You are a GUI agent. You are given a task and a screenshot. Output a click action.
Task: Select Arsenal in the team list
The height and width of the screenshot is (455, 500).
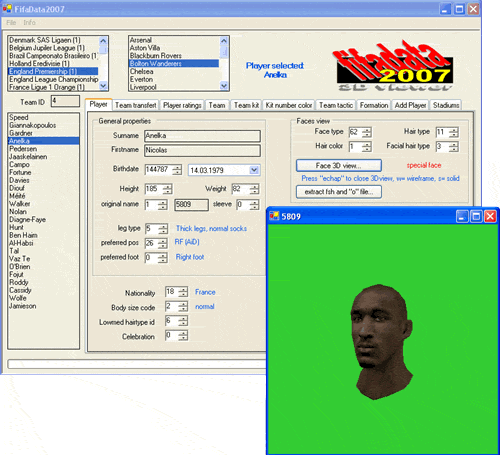[141, 40]
